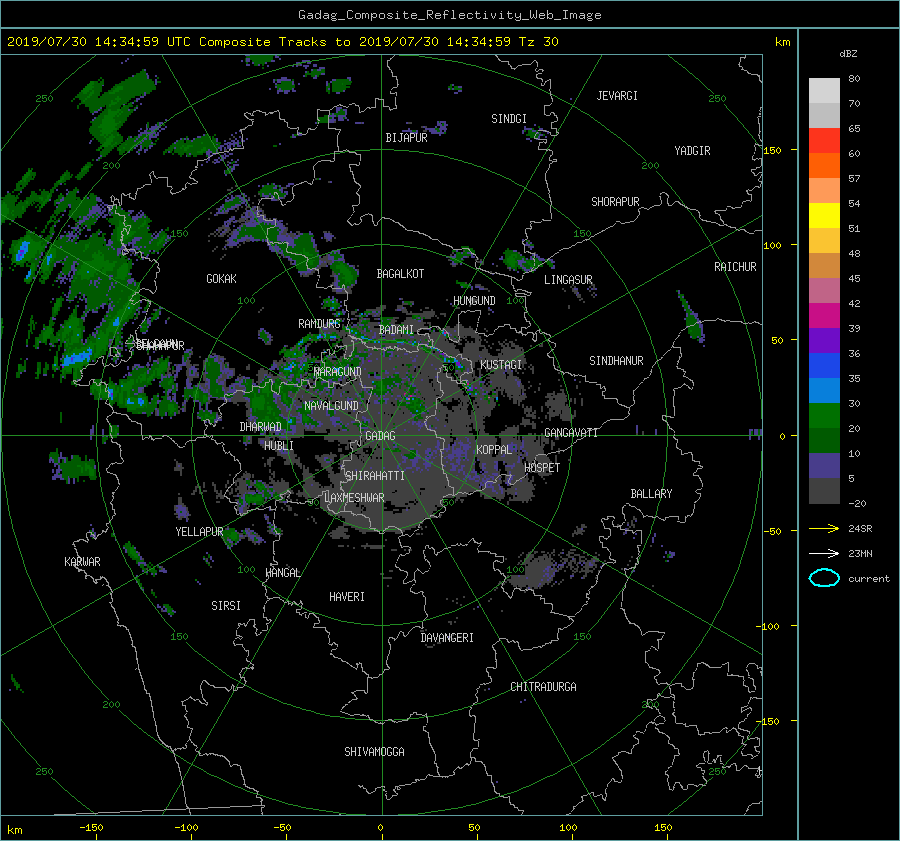
Task: Click the BALLARY city label
Action: click(651, 494)
